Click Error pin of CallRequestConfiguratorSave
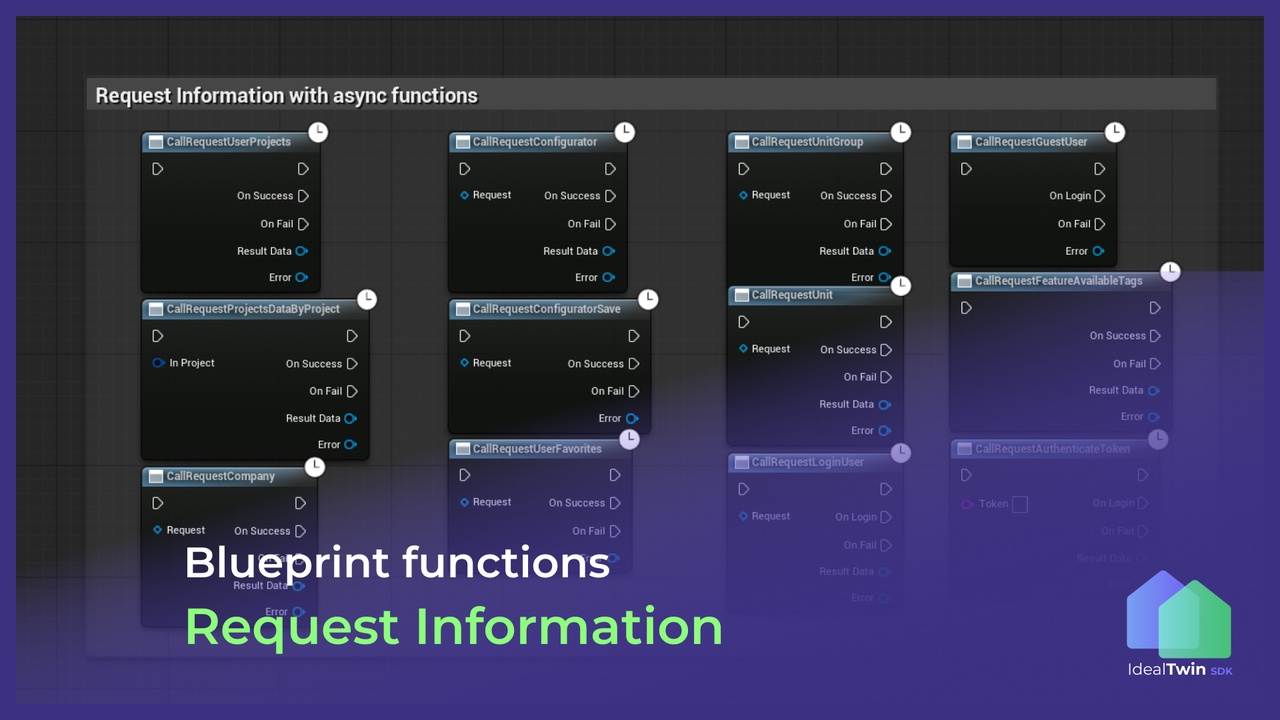The height and width of the screenshot is (720, 1280). tap(632, 419)
